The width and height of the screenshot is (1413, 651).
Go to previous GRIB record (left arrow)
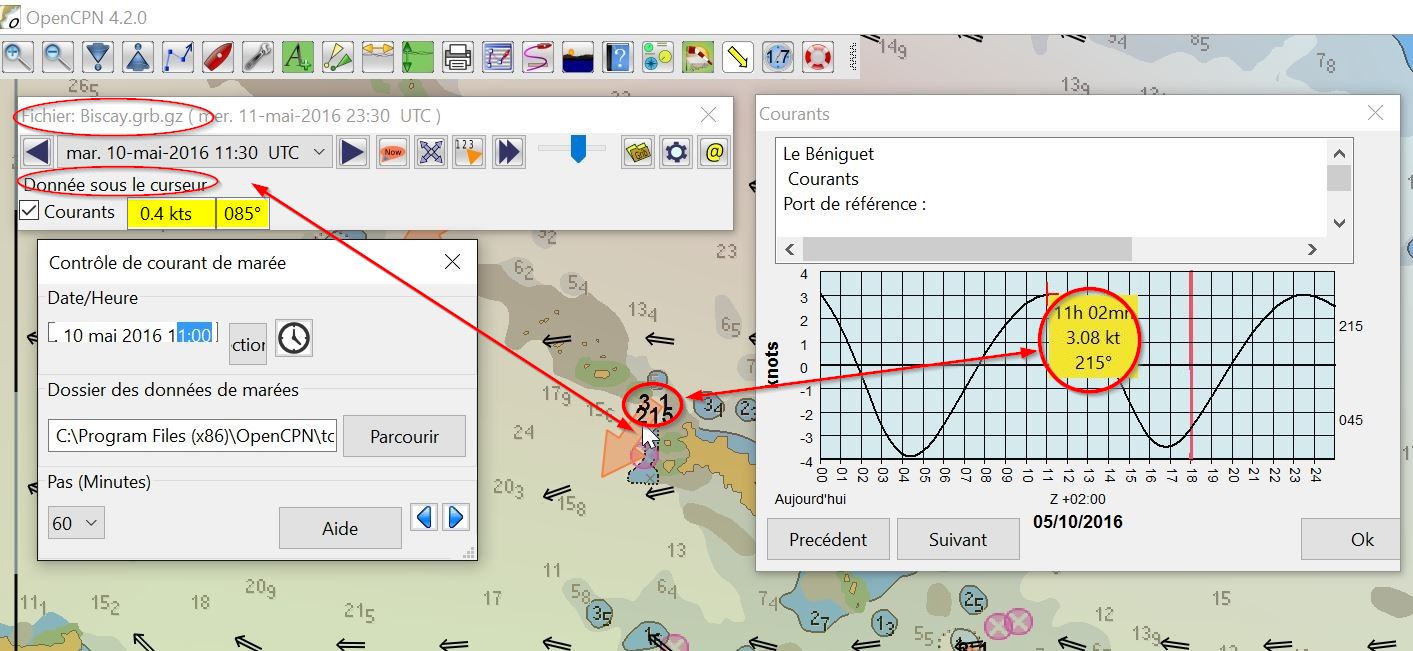[37, 152]
